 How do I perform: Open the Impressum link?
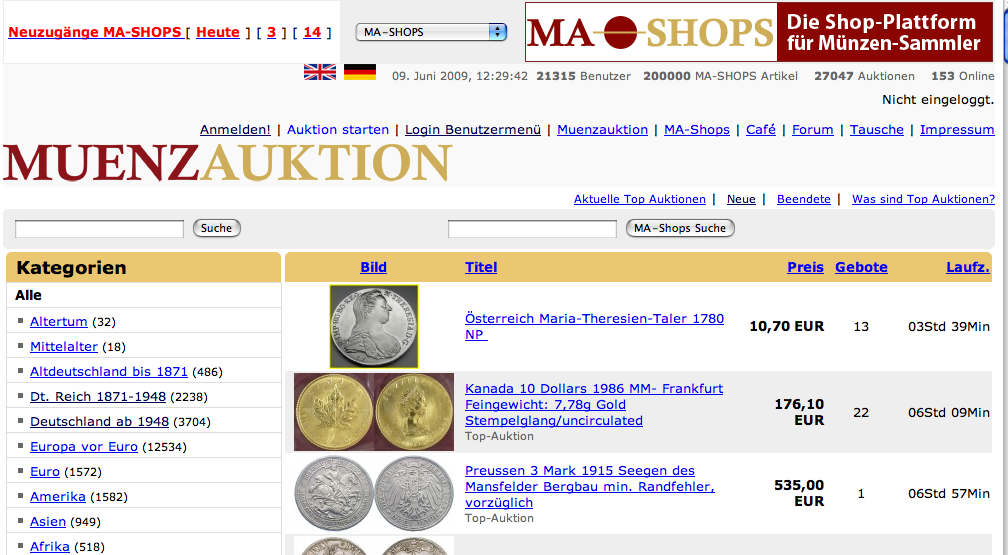coord(957,129)
